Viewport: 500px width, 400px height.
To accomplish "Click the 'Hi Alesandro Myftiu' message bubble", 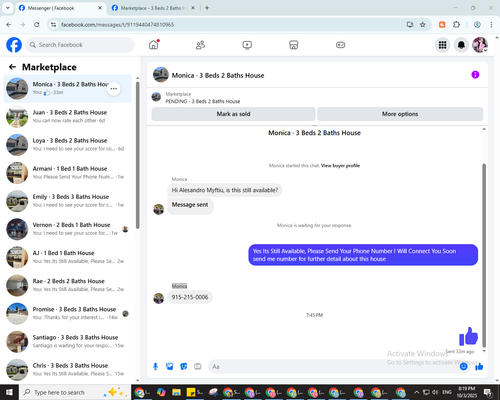I will (225, 190).
